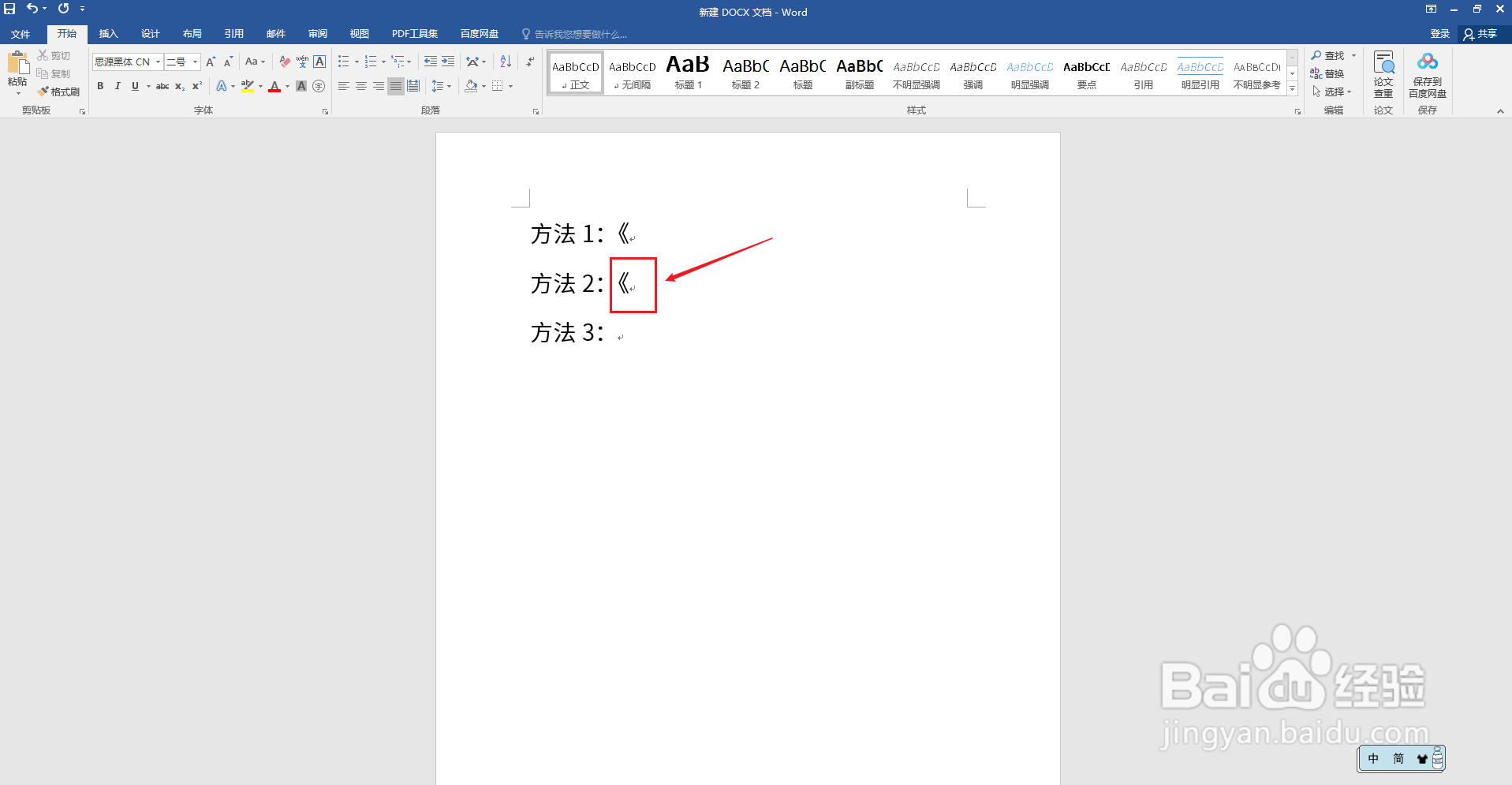Type in the Tell Me search box
1512x785 pixels.
coord(581,34)
